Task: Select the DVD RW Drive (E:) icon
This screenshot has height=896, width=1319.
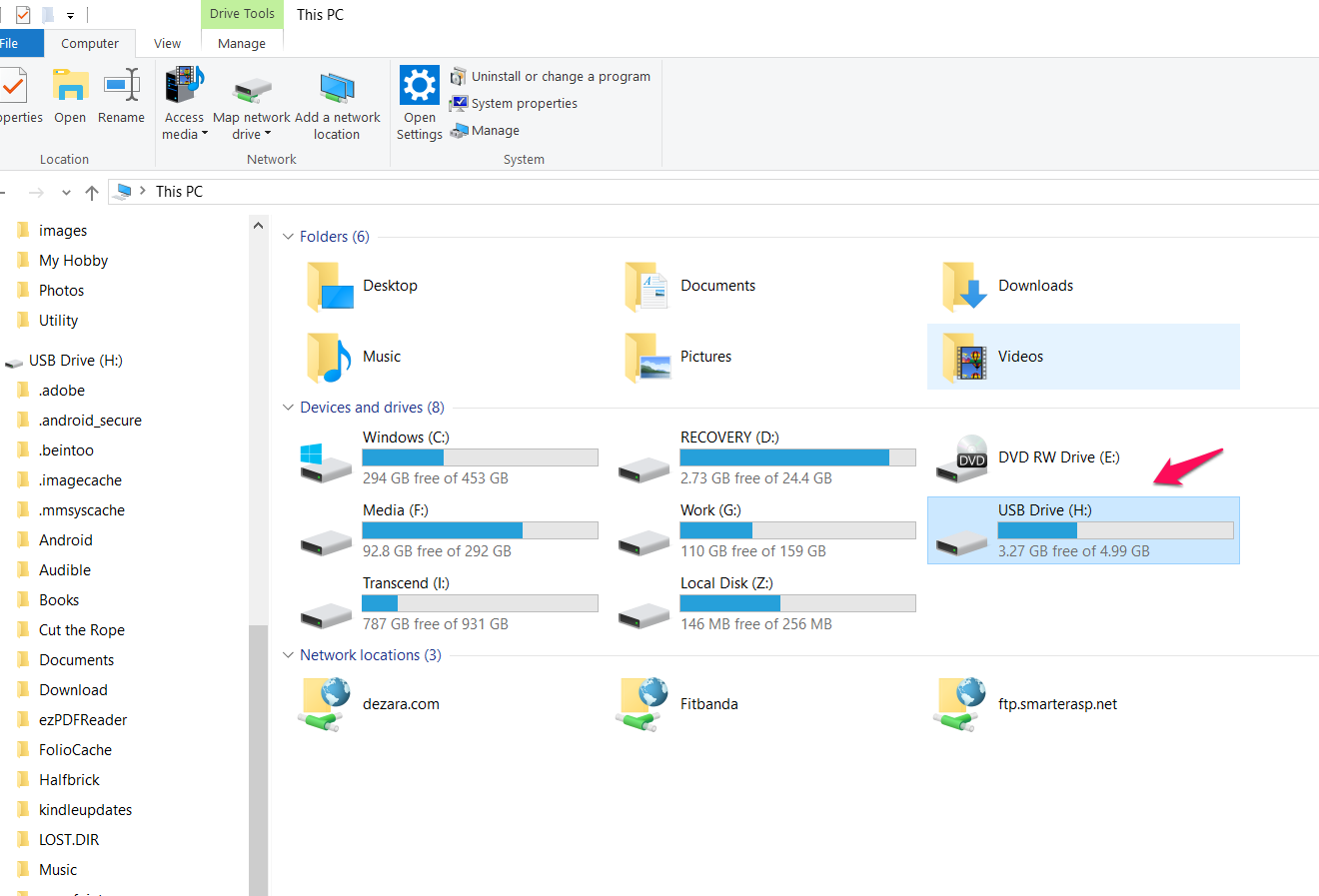Action: pos(962,458)
